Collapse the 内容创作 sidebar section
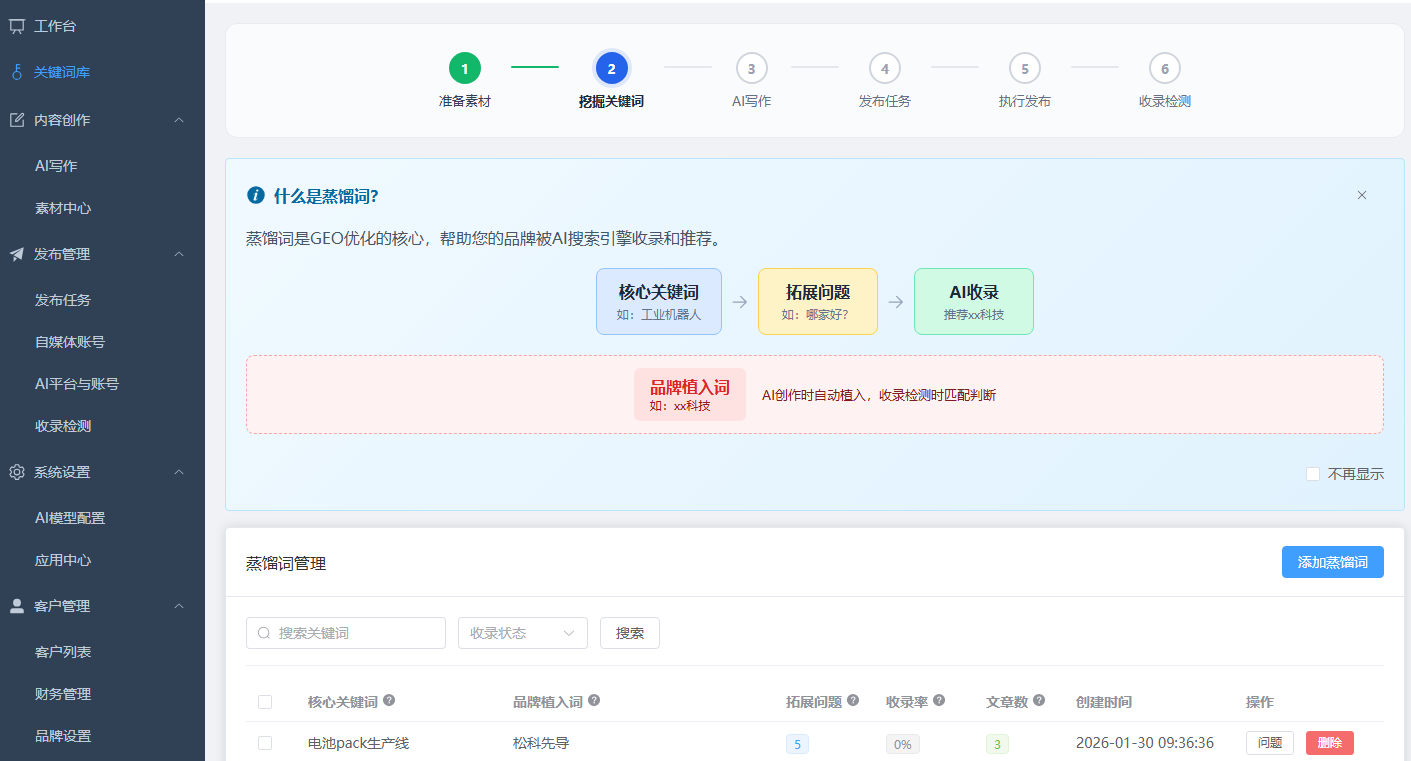Image resolution: width=1411 pixels, height=761 pixels. click(178, 119)
